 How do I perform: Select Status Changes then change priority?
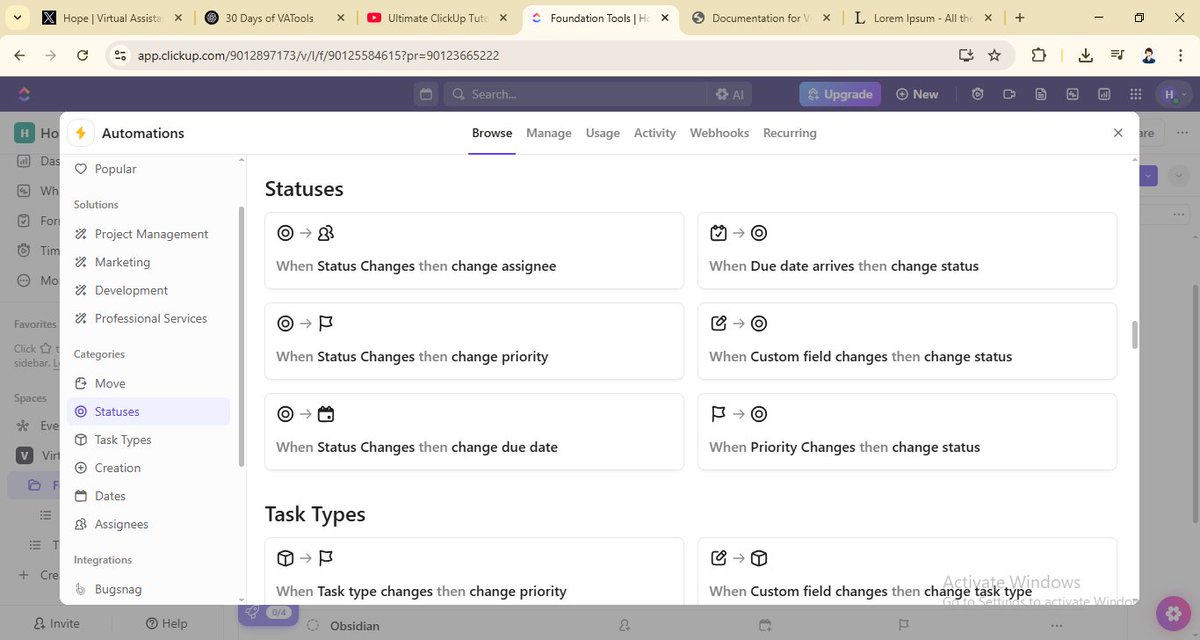pos(474,341)
